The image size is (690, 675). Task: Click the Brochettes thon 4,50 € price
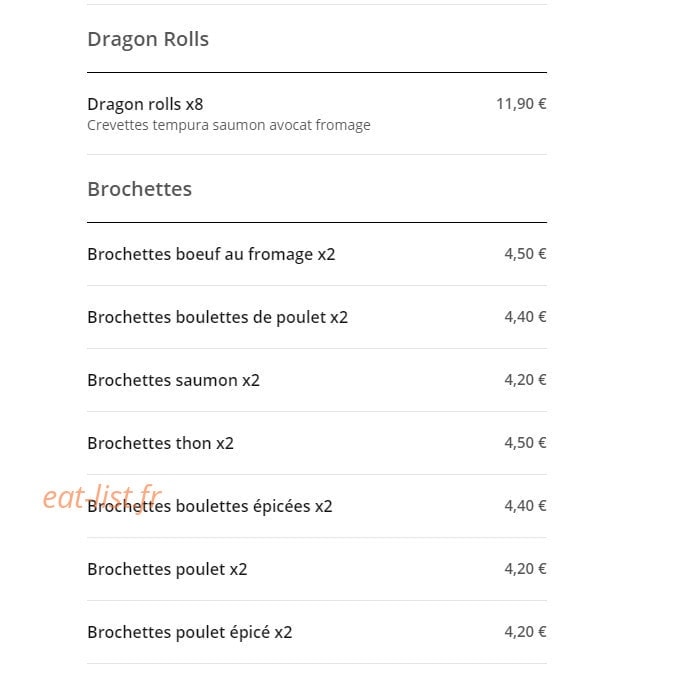point(525,443)
